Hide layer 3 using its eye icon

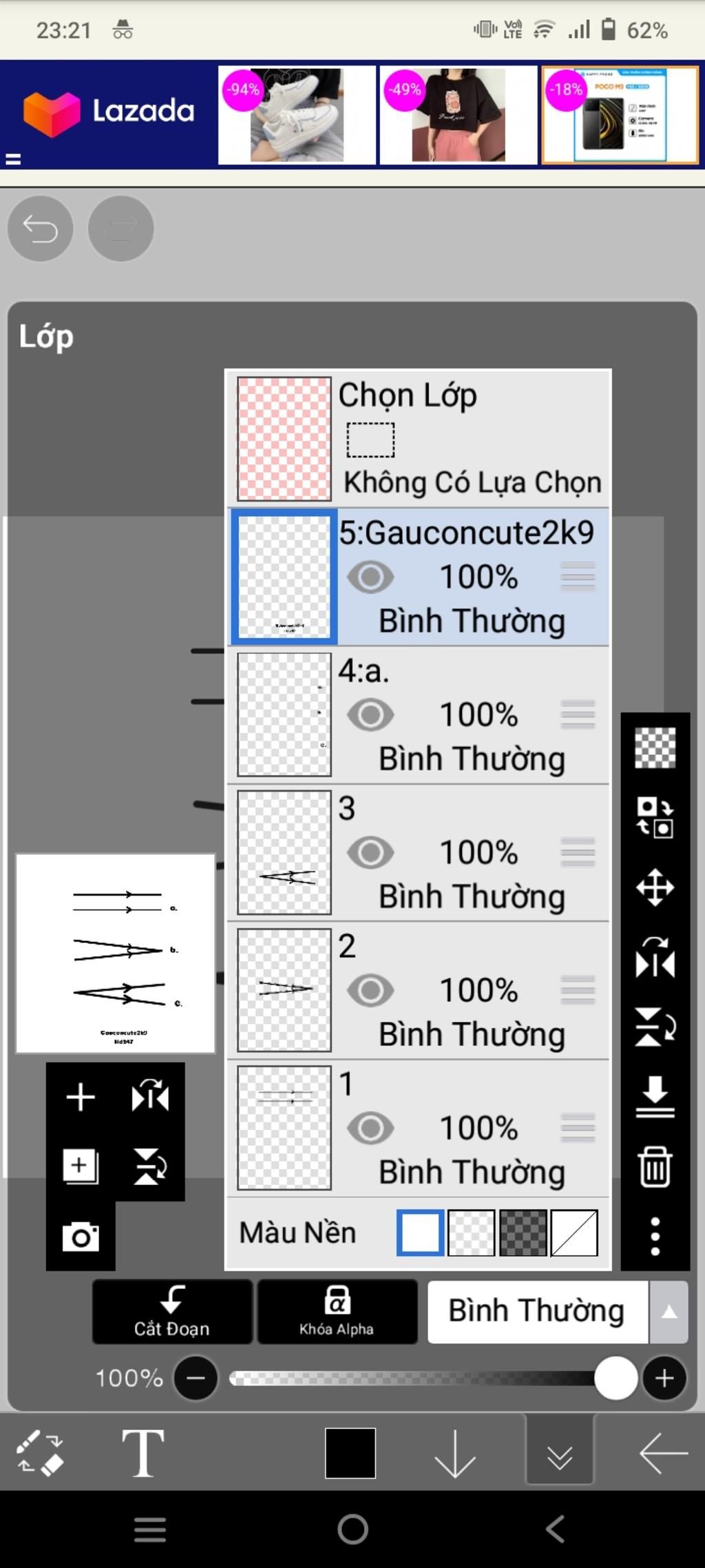click(370, 853)
